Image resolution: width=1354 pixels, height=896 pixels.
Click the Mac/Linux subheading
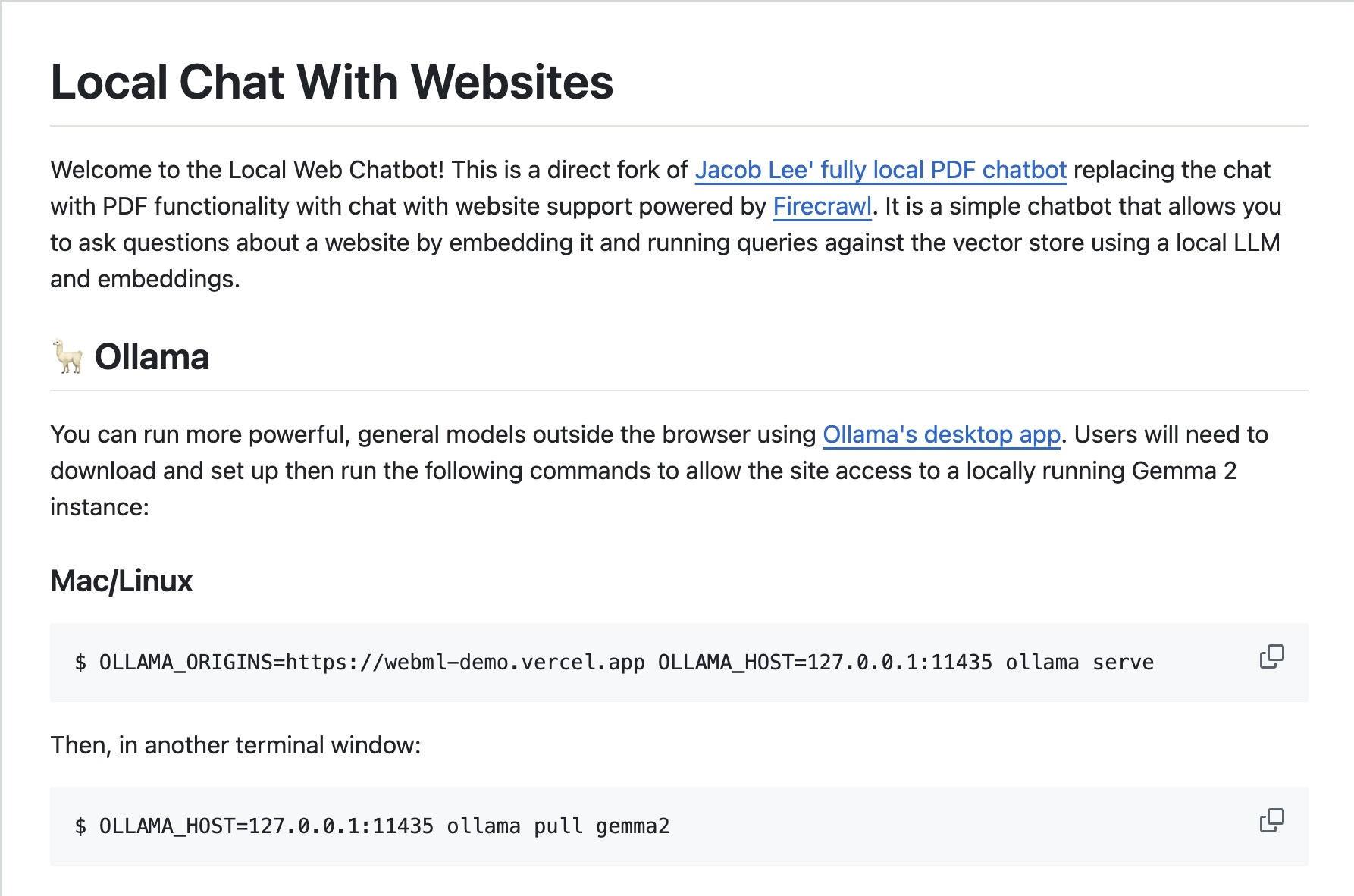(x=121, y=581)
